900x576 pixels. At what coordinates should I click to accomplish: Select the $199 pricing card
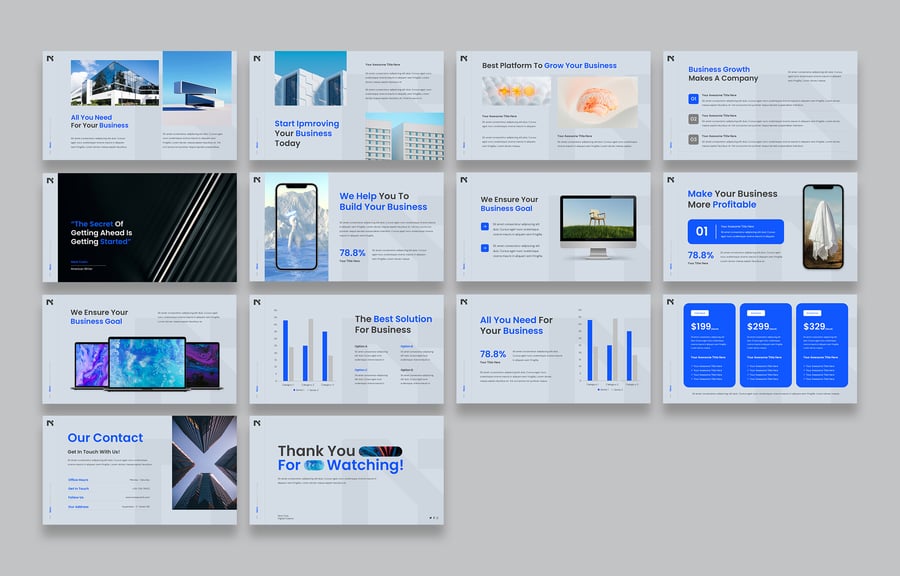(709, 345)
